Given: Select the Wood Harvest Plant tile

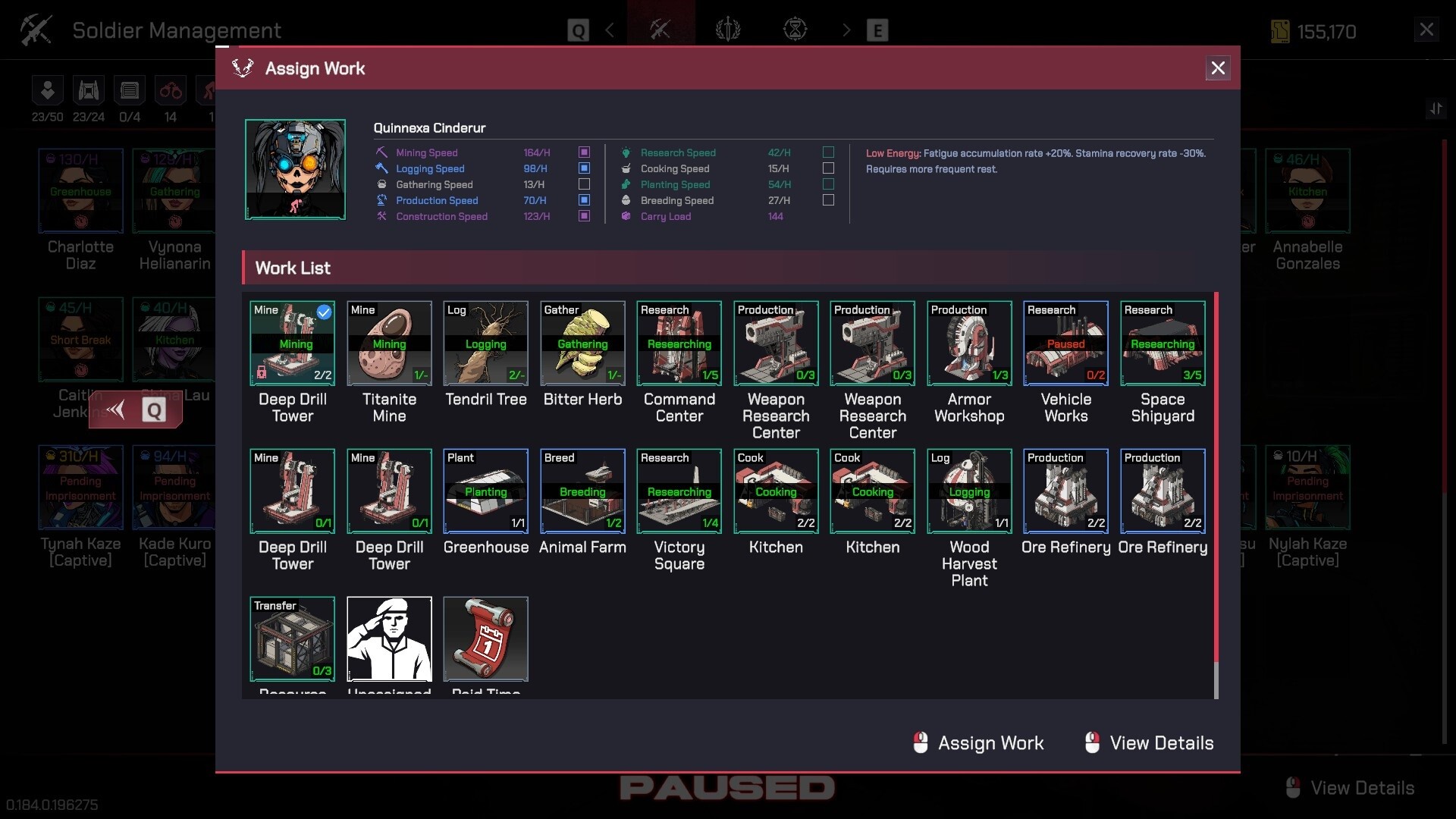Looking at the screenshot, I should (x=969, y=491).
